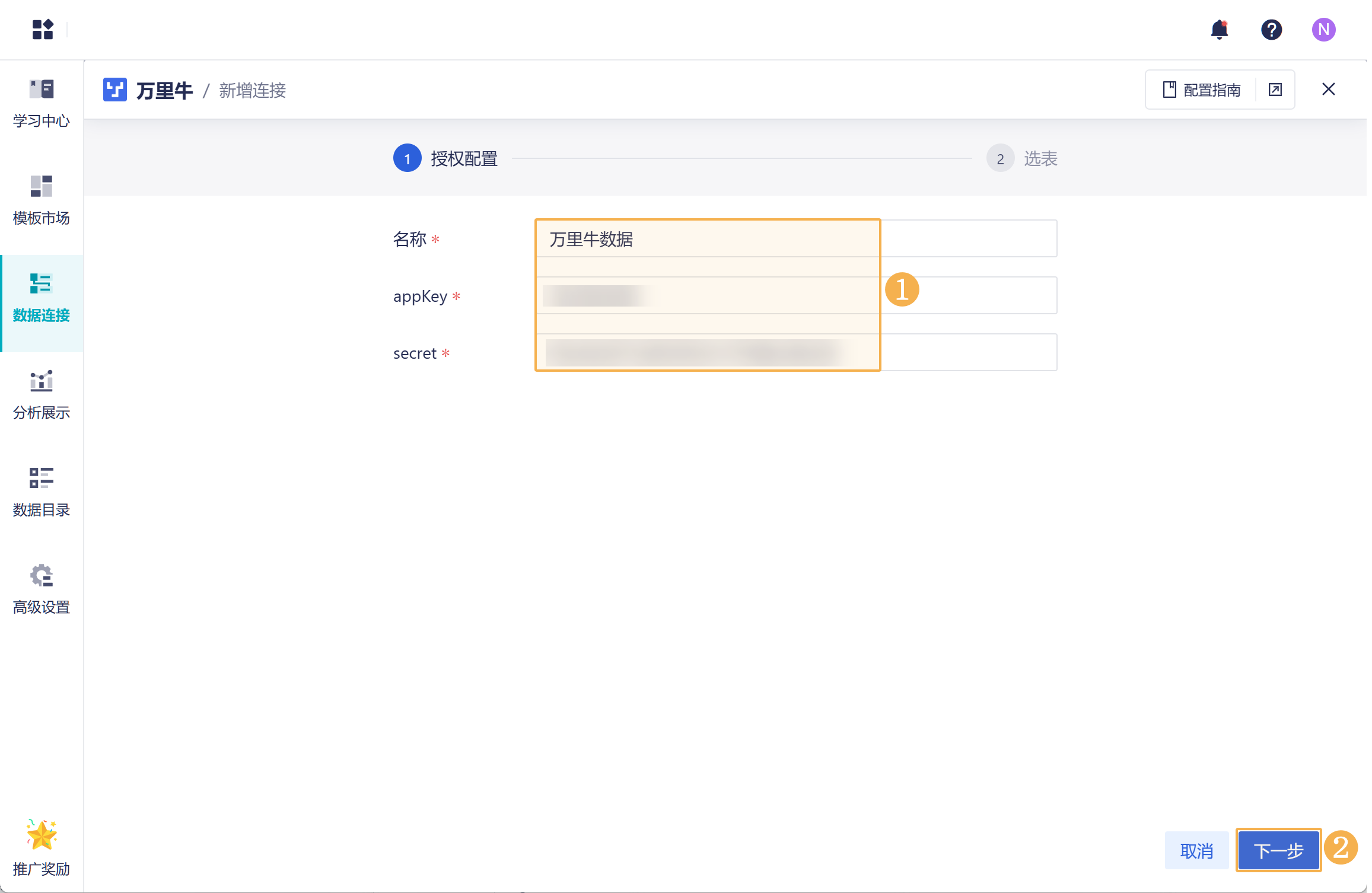Open 学习中心 in the sidebar
The height and width of the screenshot is (893, 1372).
click(x=42, y=103)
